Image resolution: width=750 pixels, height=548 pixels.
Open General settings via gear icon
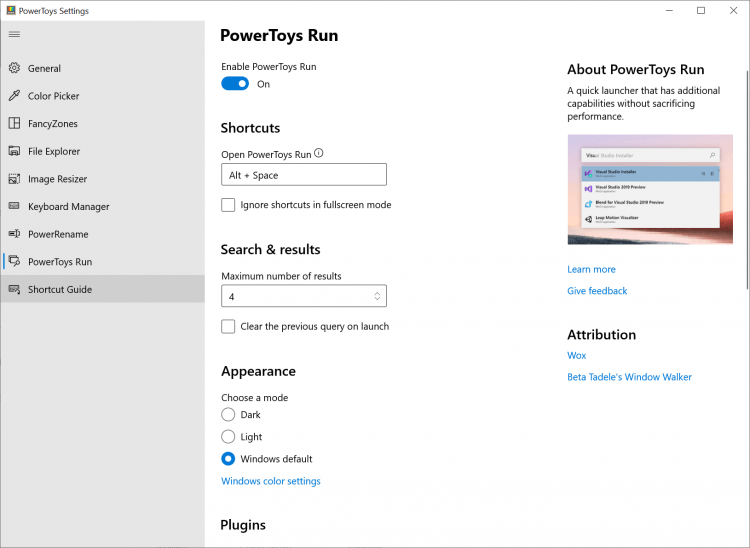[14, 68]
